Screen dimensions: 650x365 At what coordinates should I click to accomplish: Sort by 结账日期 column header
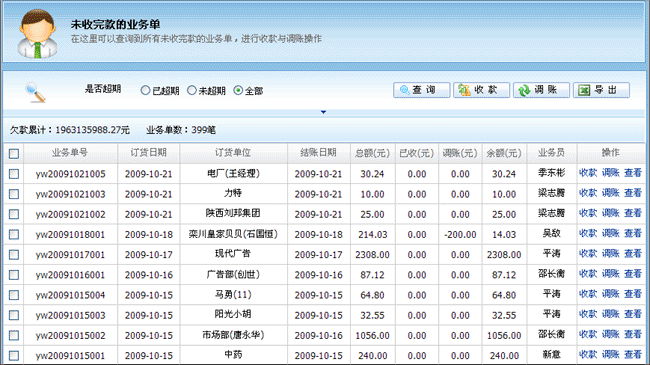318,153
